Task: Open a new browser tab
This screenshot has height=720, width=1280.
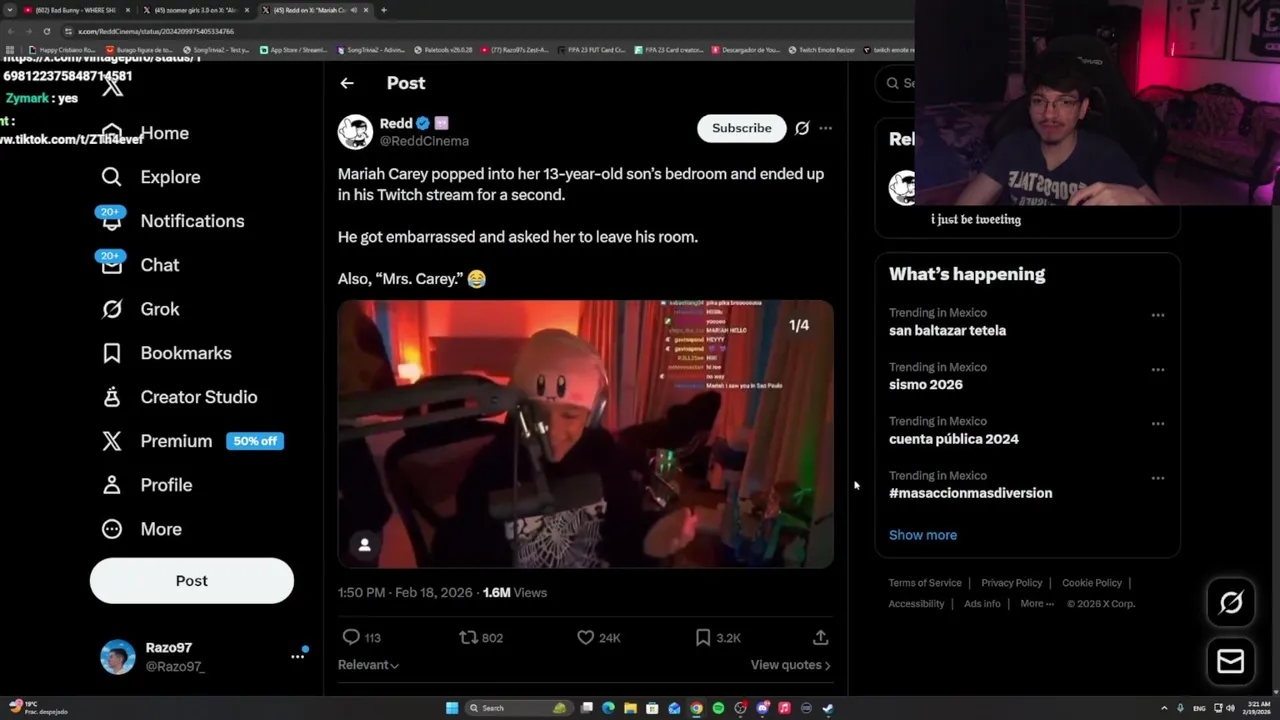Action: 384,10
